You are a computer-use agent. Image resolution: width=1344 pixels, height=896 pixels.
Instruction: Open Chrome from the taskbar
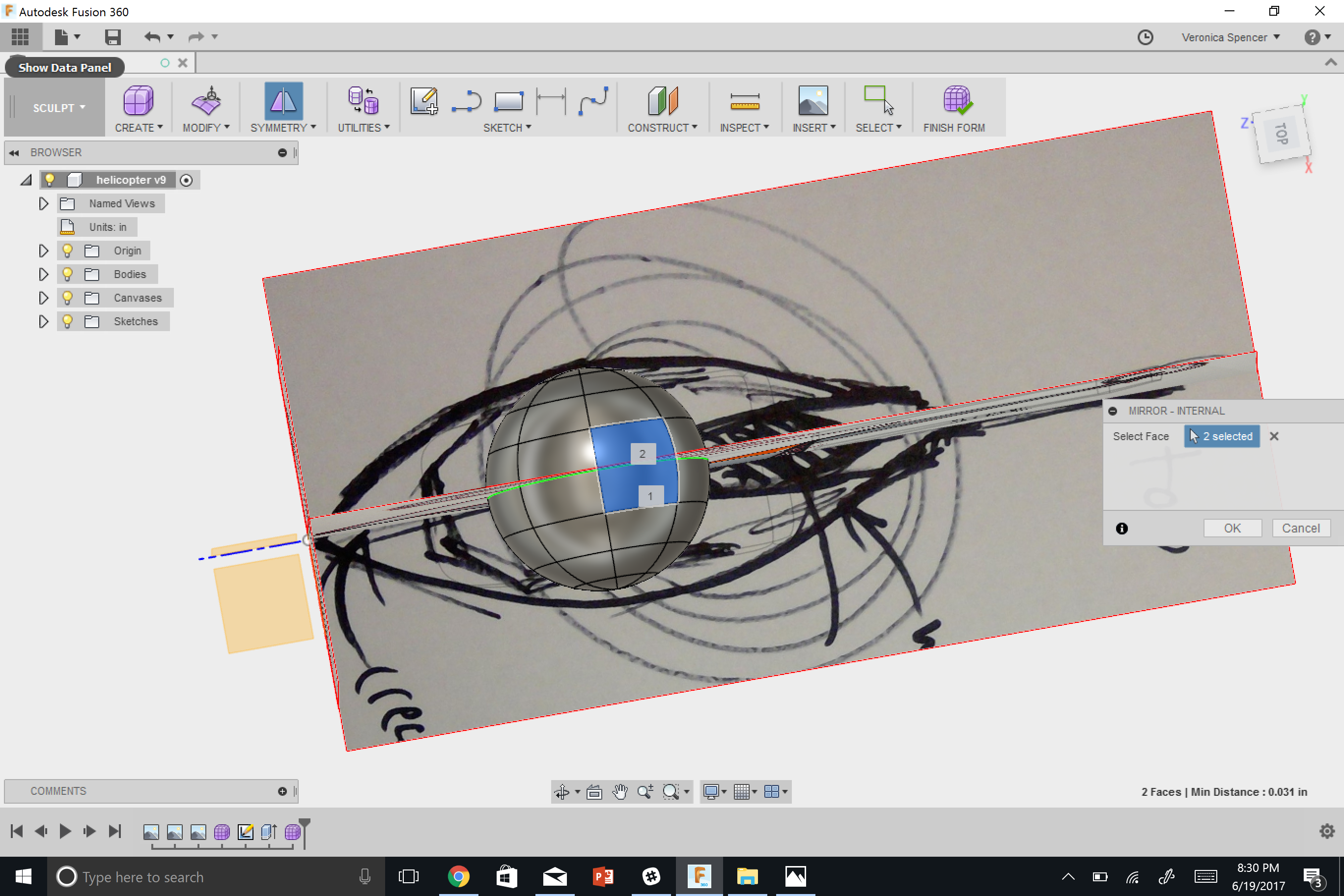pos(458,876)
